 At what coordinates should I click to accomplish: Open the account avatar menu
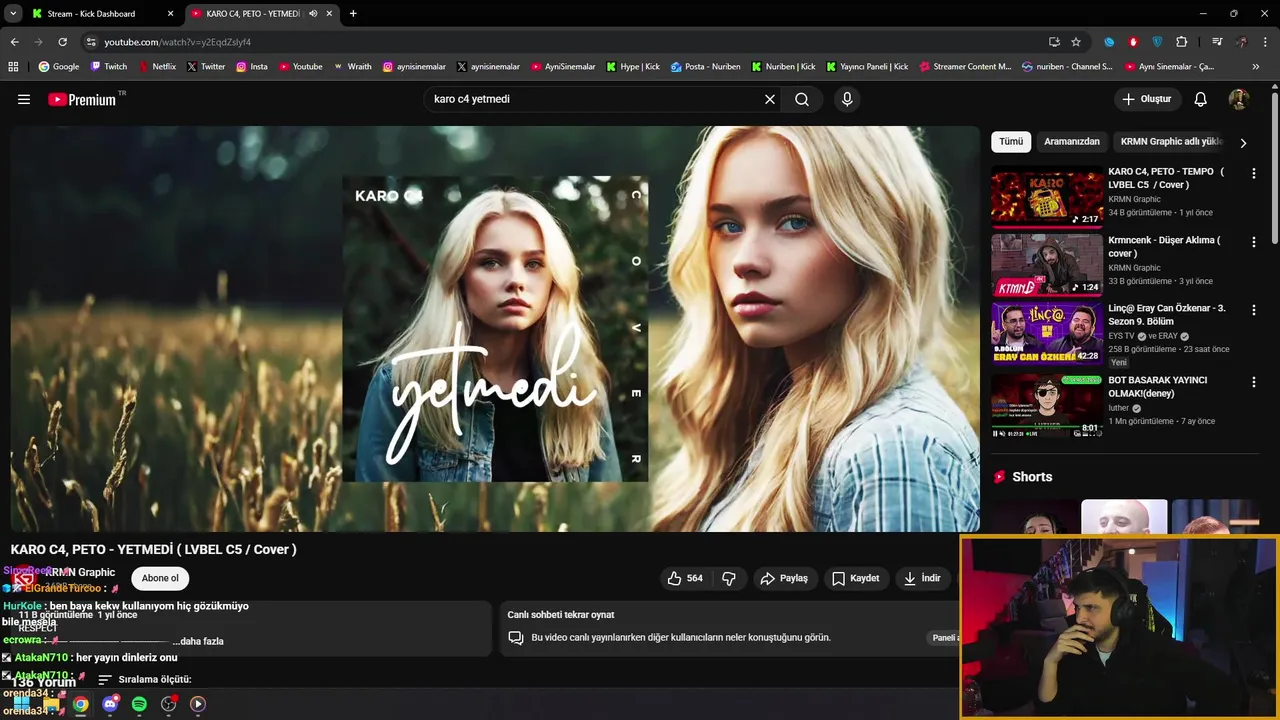point(1239,99)
